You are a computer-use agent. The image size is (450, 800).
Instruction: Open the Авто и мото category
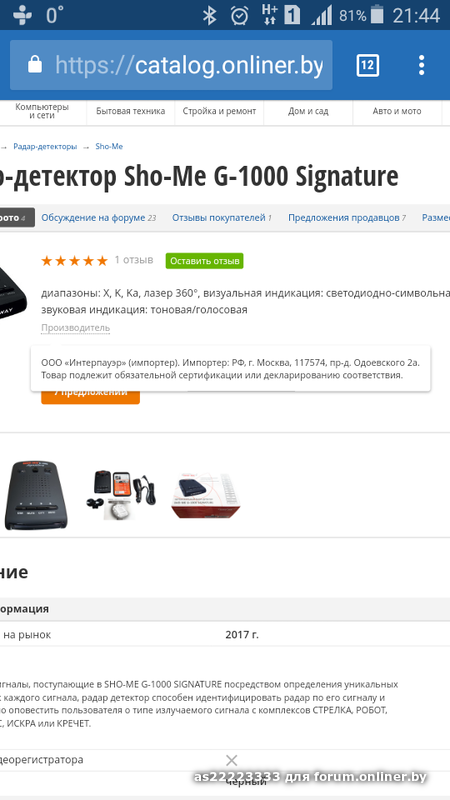tap(397, 111)
